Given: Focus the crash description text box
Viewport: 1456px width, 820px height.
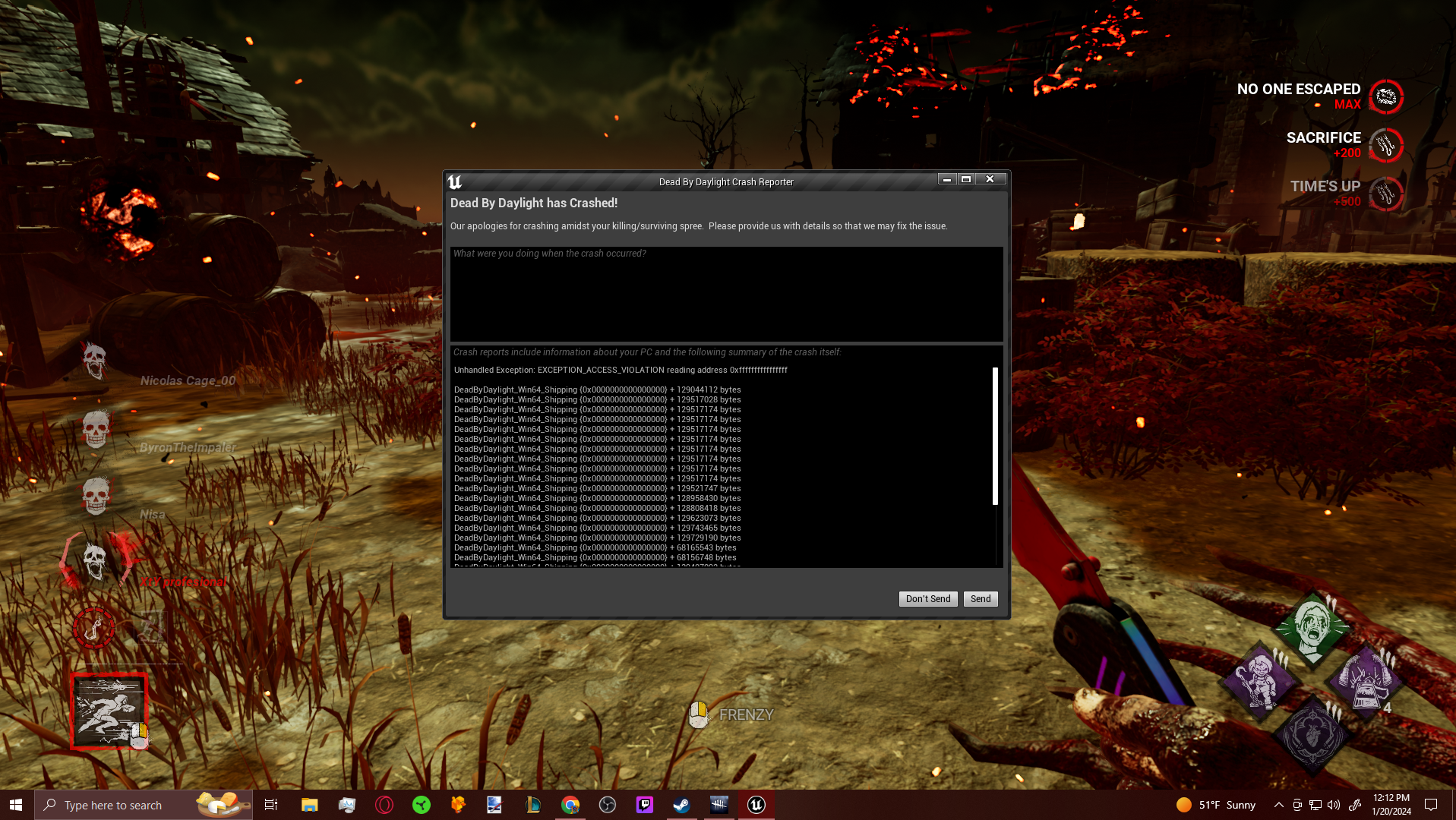Looking at the screenshot, I should [727, 294].
